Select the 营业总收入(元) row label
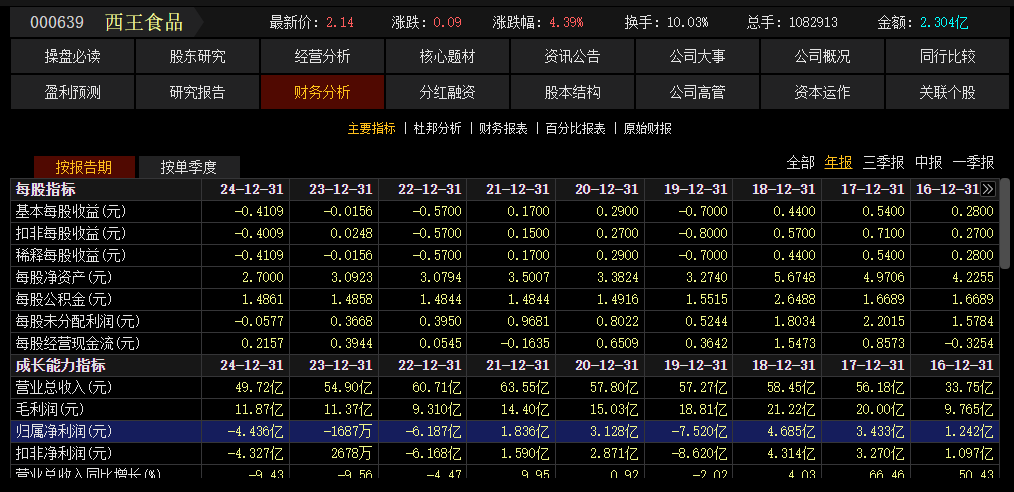Viewport: 1014px width, 492px height. (x=63, y=387)
